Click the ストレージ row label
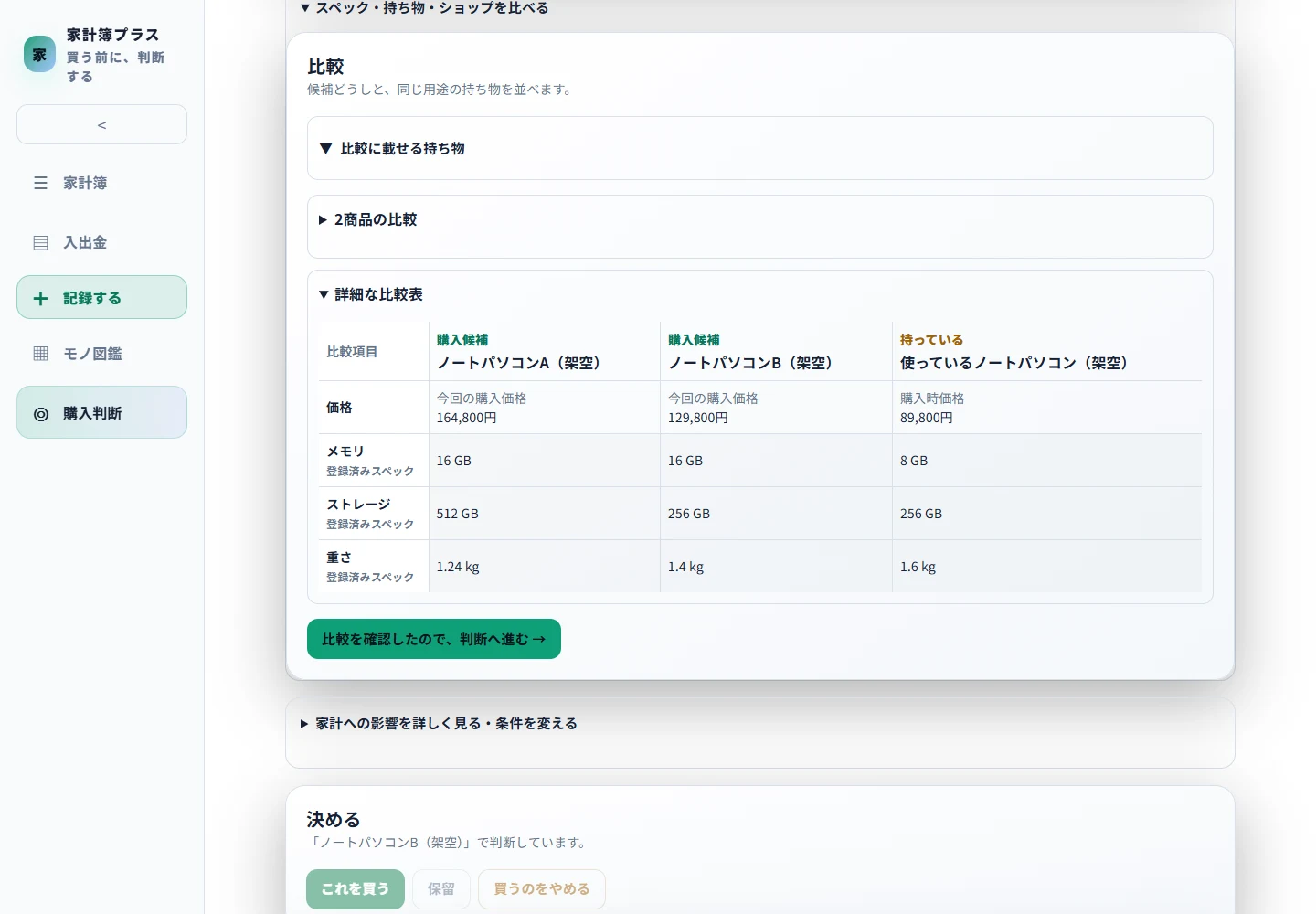Image resolution: width=1316 pixels, height=914 pixels. [374, 514]
